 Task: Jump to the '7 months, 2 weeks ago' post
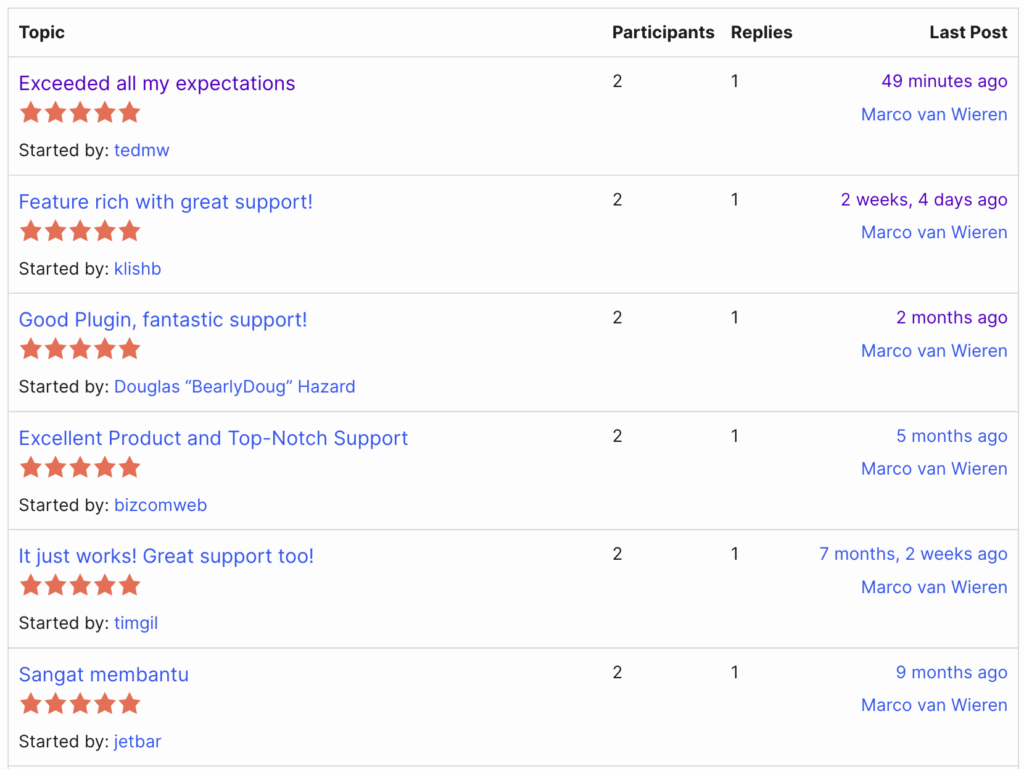coord(912,554)
